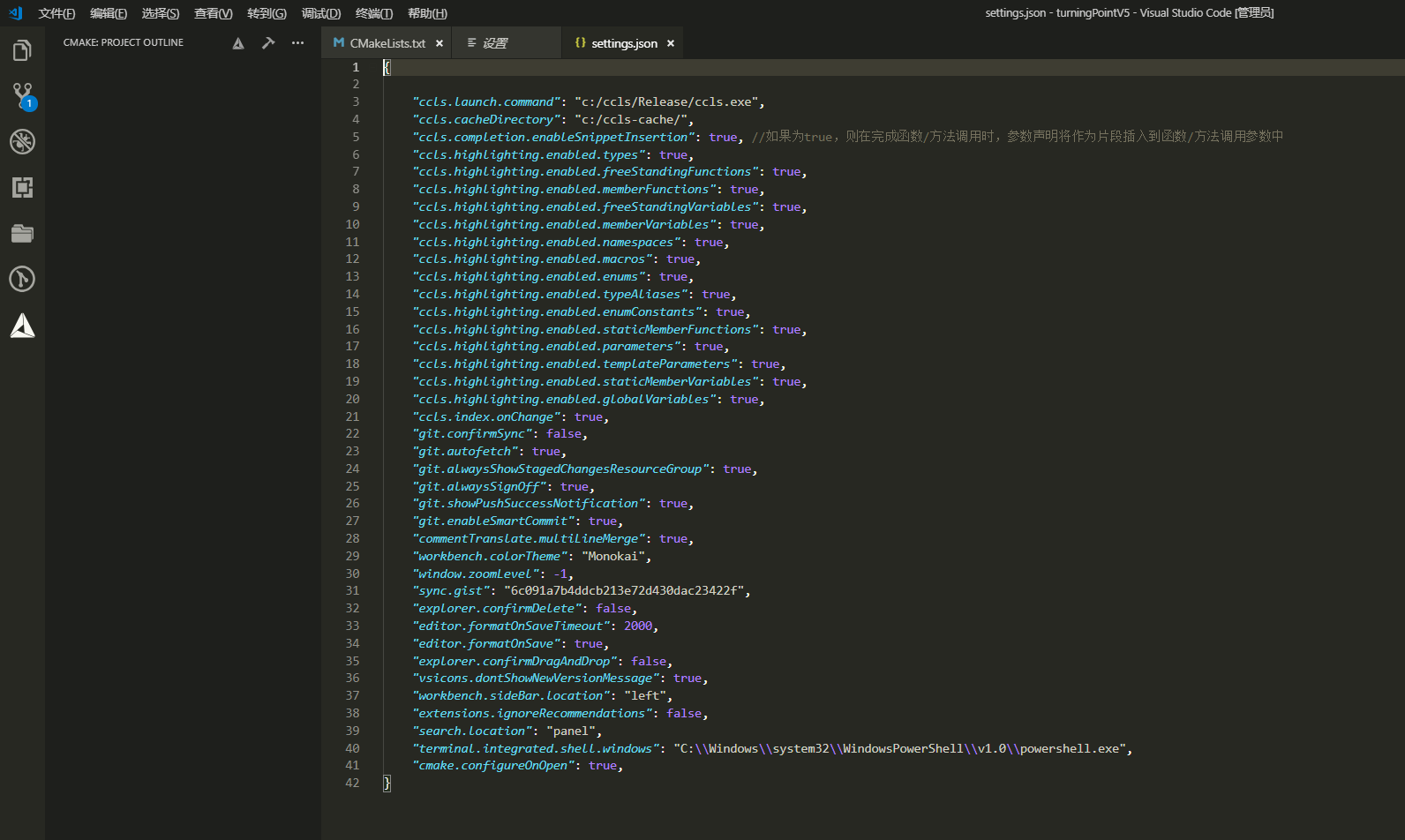The width and height of the screenshot is (1405, 840).
Task: Click "extensions.ignoreRecommendations" key on line 38
Action: [x=532, y=713]
